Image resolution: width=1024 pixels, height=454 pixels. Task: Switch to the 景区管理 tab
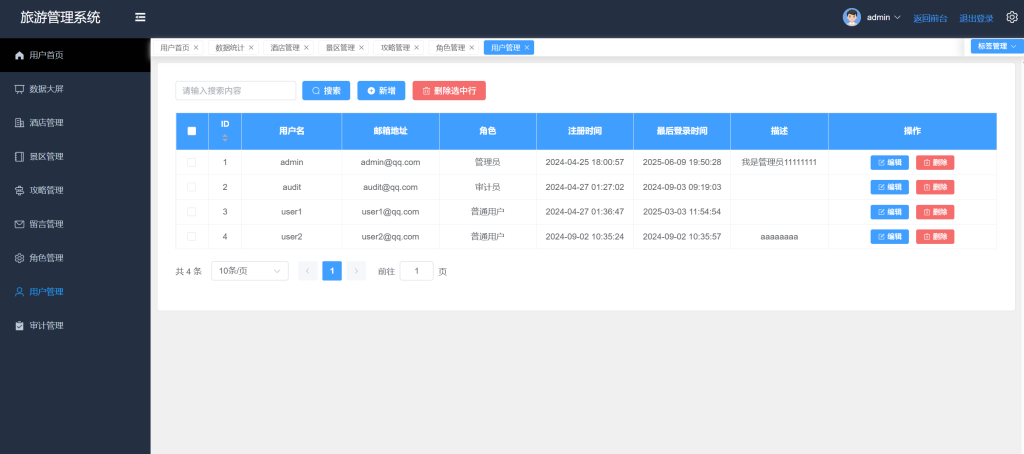340,48
